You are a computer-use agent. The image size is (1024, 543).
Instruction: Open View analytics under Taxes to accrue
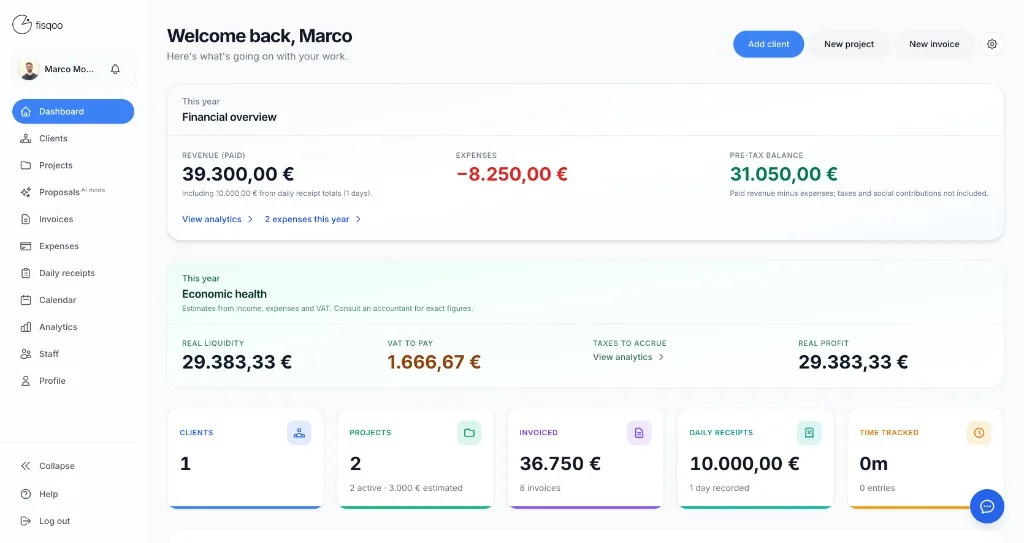coord(628,357)
